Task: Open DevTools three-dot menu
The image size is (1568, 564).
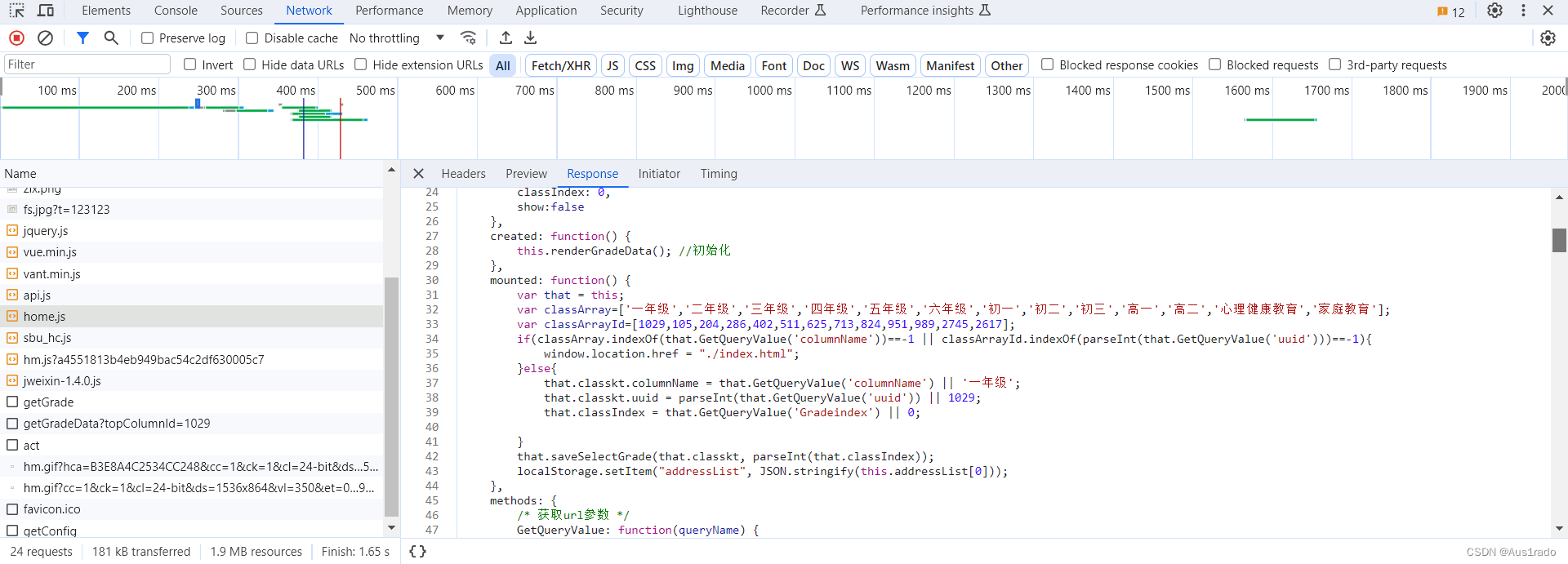Action: click(x=1523, y=11)
